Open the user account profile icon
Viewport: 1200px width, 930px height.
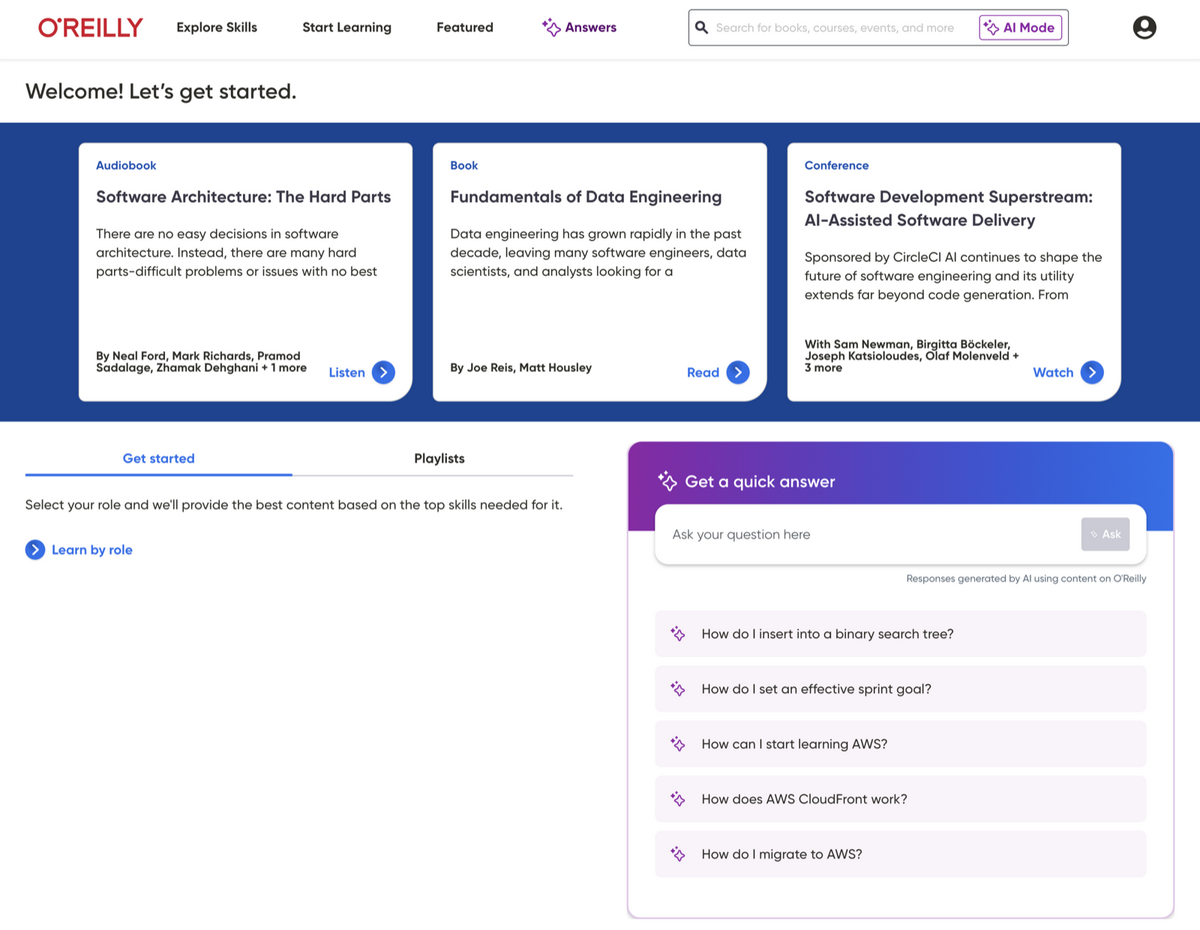[1145, 28]
